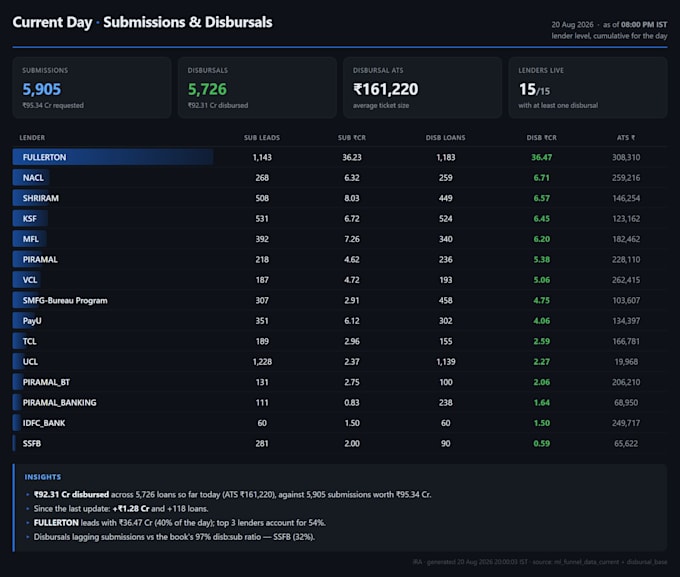Click NACL's ATS value 259,216
This screenshot has width=680, height=577.
(626, 177)
